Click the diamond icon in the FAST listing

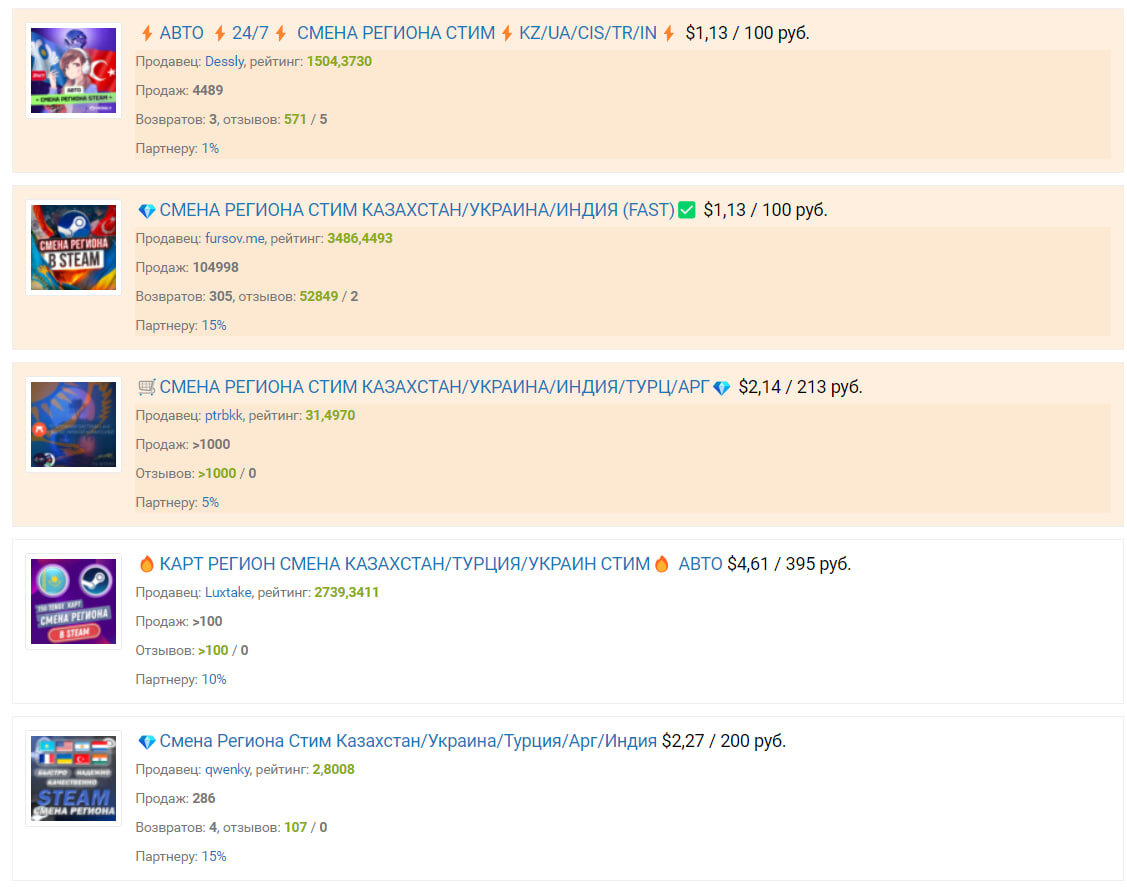(147, 211)
